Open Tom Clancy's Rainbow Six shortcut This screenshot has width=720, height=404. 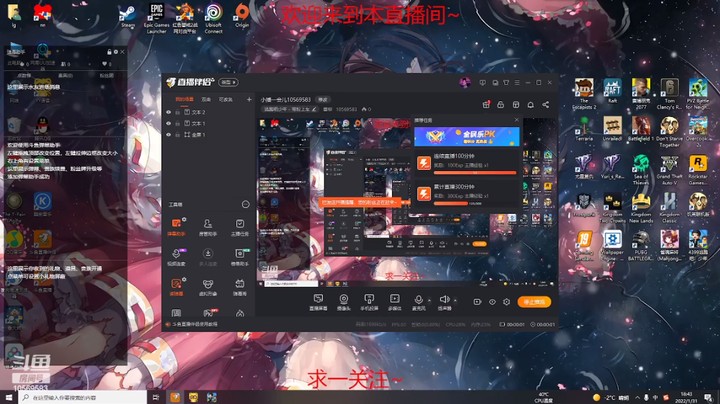(x=669, y=94)
